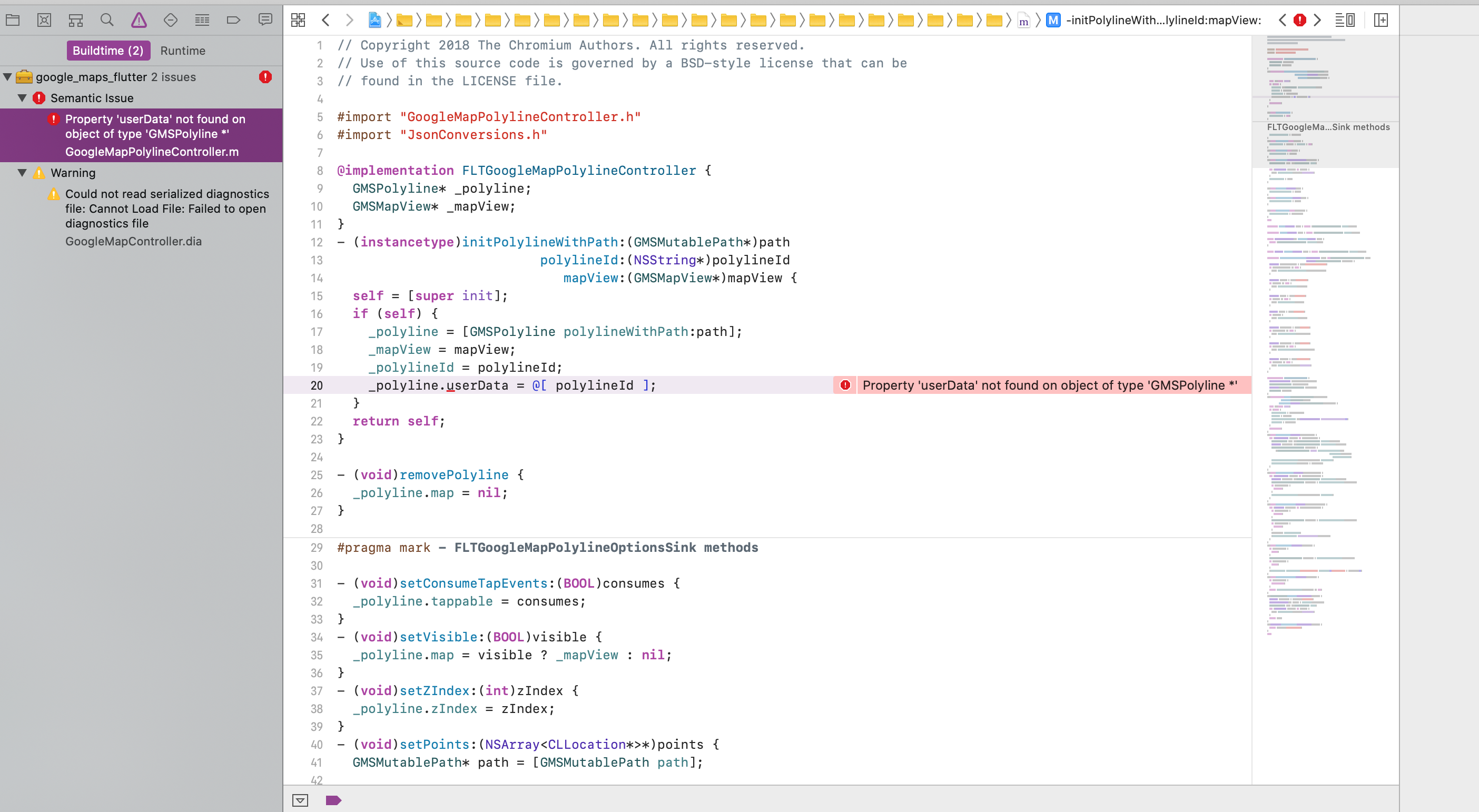Collapse the Warning section disclosure triangle
1479x812 pixels.
(22, 173)
